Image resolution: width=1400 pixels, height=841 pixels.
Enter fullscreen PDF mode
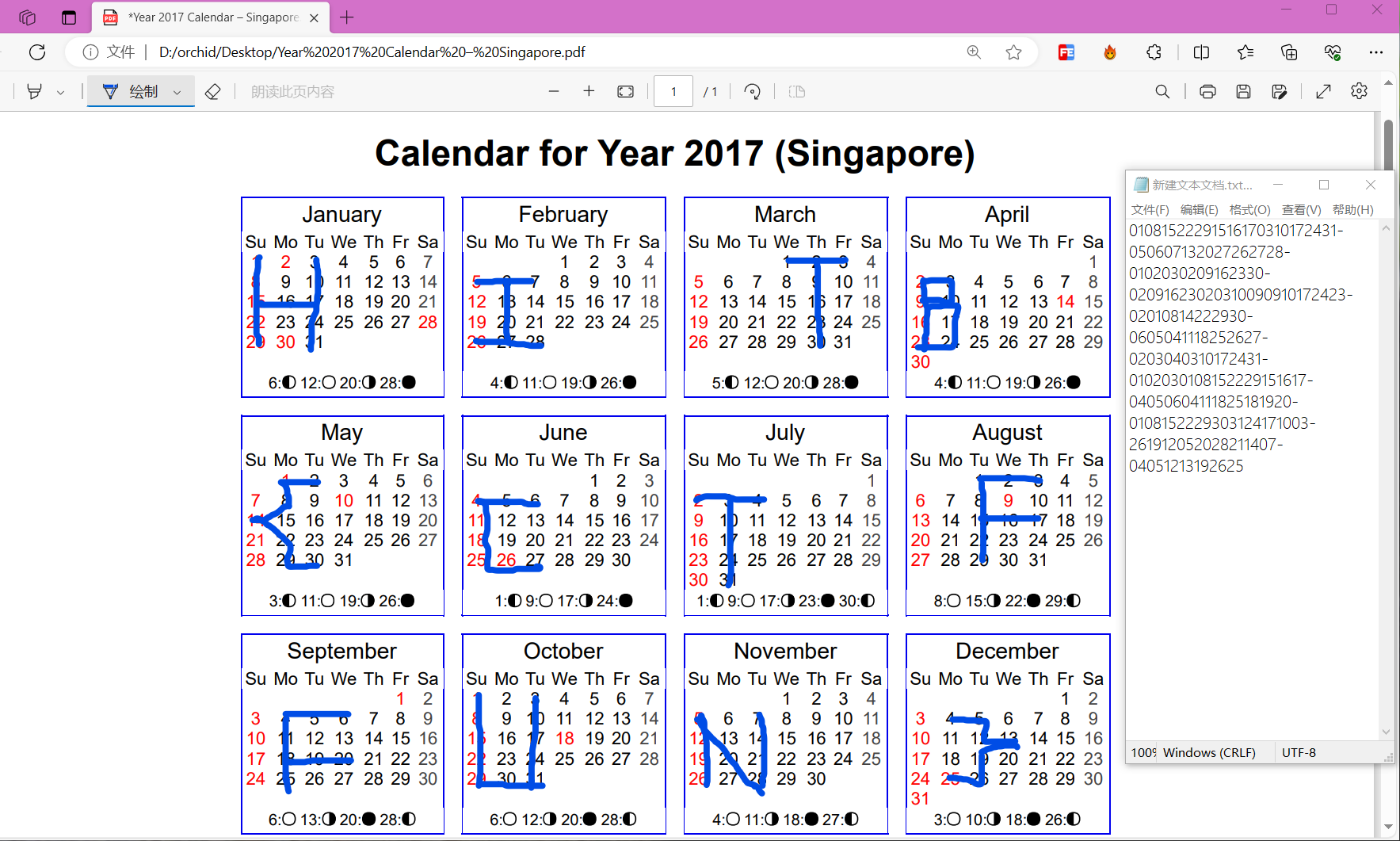[1323, 90]
